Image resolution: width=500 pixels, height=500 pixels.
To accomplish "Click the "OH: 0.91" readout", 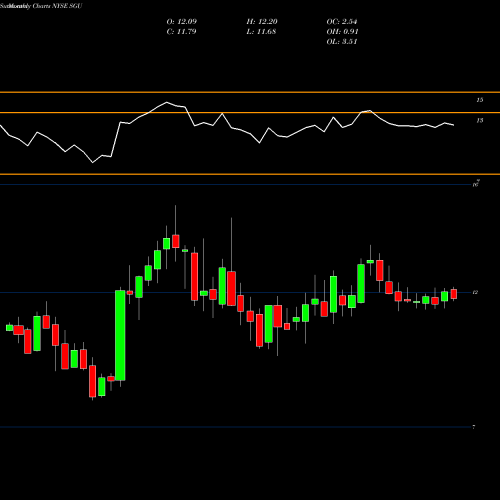I will [342, 32].
